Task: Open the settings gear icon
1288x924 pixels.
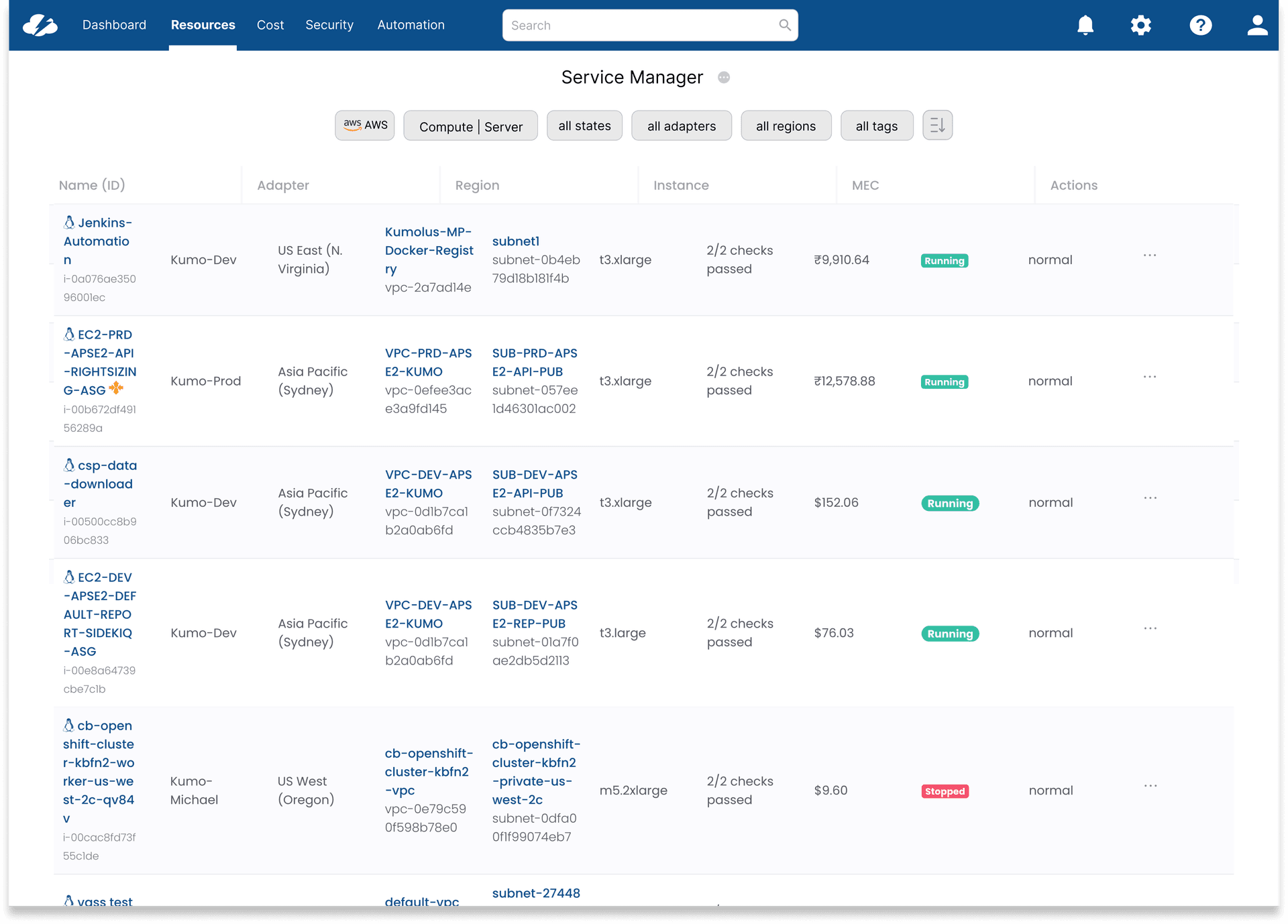Action: click(x=1141, y=25)
